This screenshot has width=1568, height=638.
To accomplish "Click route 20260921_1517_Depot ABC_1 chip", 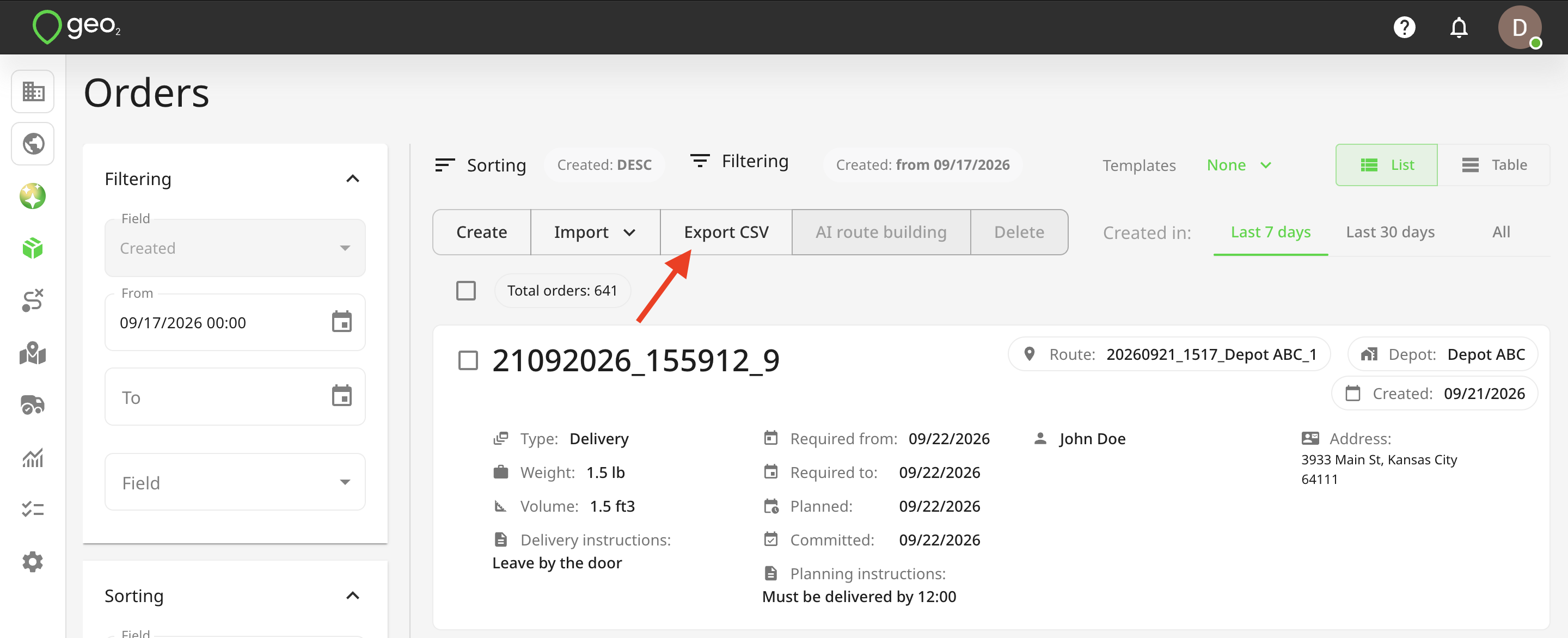I will click(1169, 354).
